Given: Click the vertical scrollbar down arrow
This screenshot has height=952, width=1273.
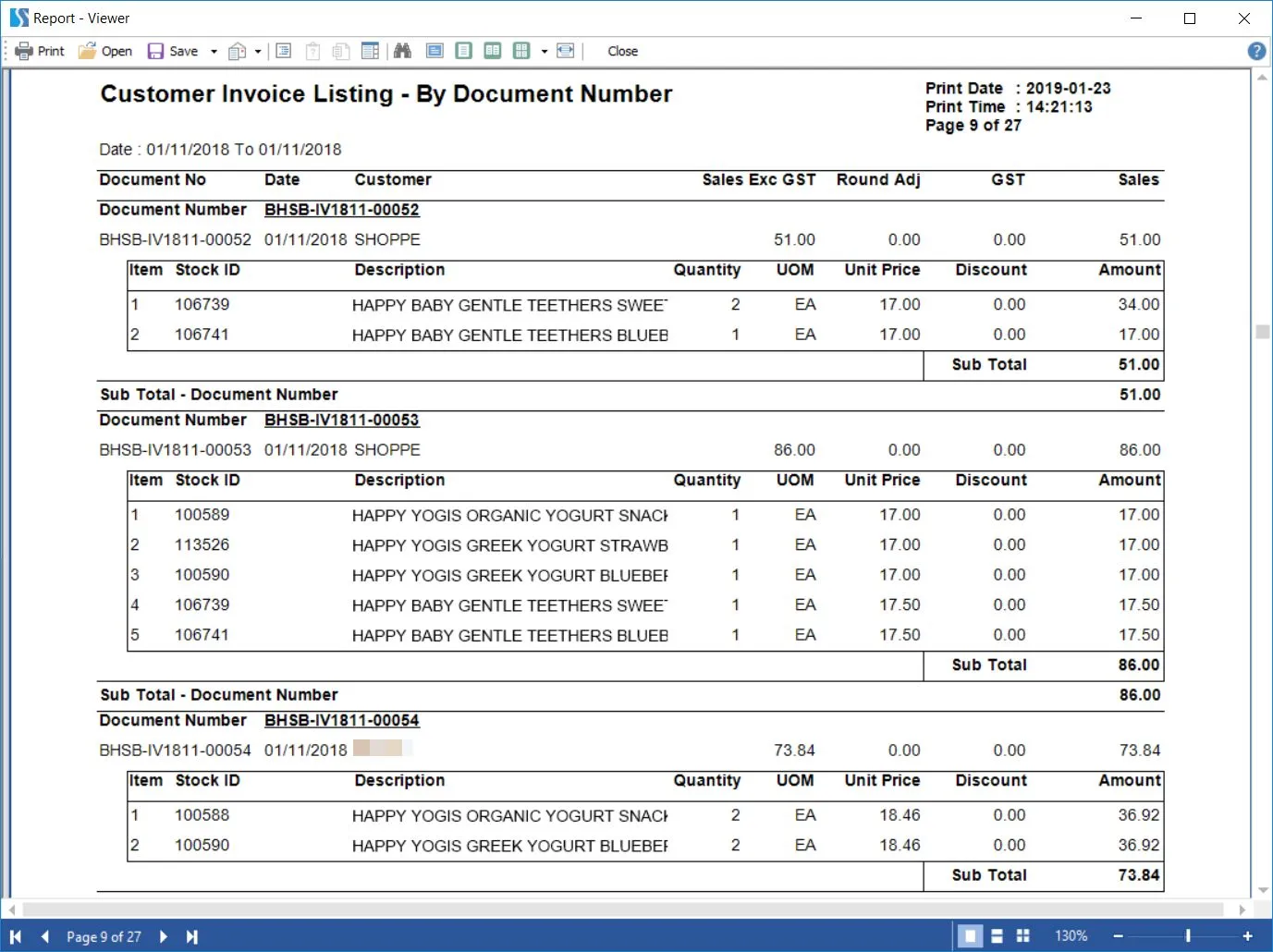Looking at the screenshot, I should pyautogui.click(x=1263, y=890).
